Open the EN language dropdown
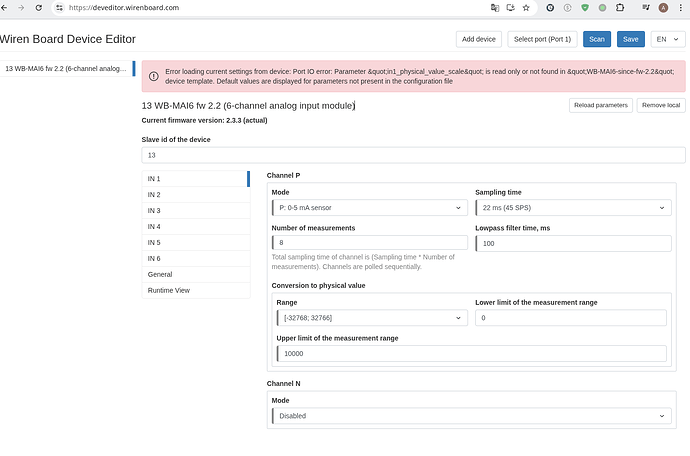The height and width of the screenshot is (456, 690). coord(668,39)
